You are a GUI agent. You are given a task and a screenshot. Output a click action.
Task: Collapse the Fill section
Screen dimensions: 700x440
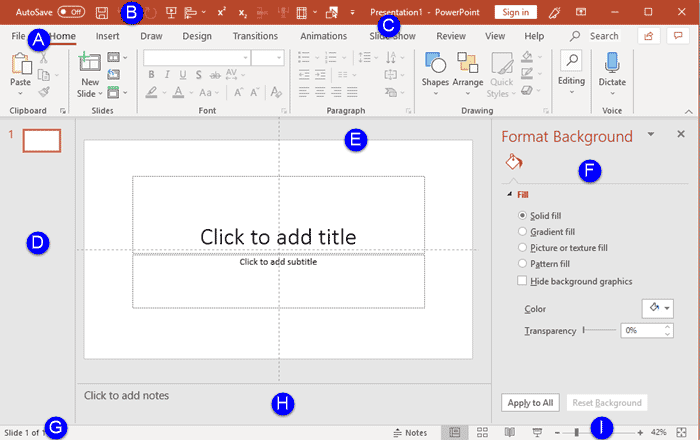pos(509,194)
